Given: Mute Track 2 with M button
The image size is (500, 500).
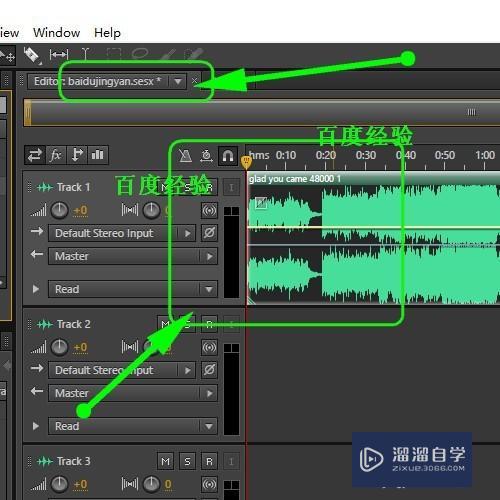Looking at the screenshot, I should point(165,324).
